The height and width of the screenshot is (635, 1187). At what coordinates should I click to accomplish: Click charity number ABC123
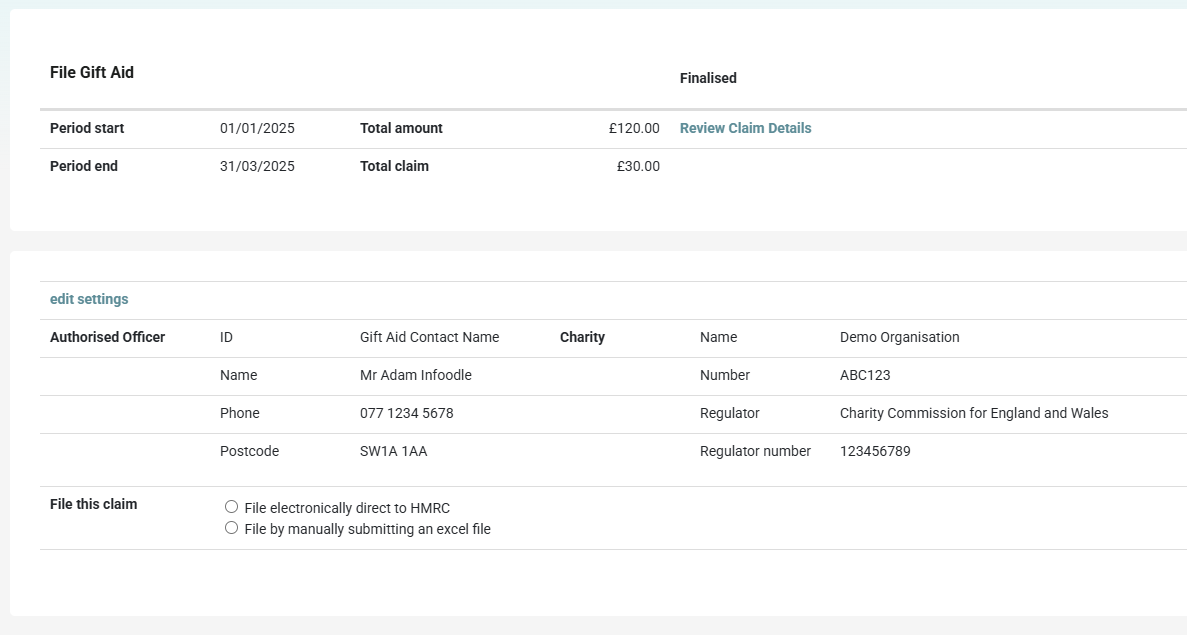[x=865, y=375]
